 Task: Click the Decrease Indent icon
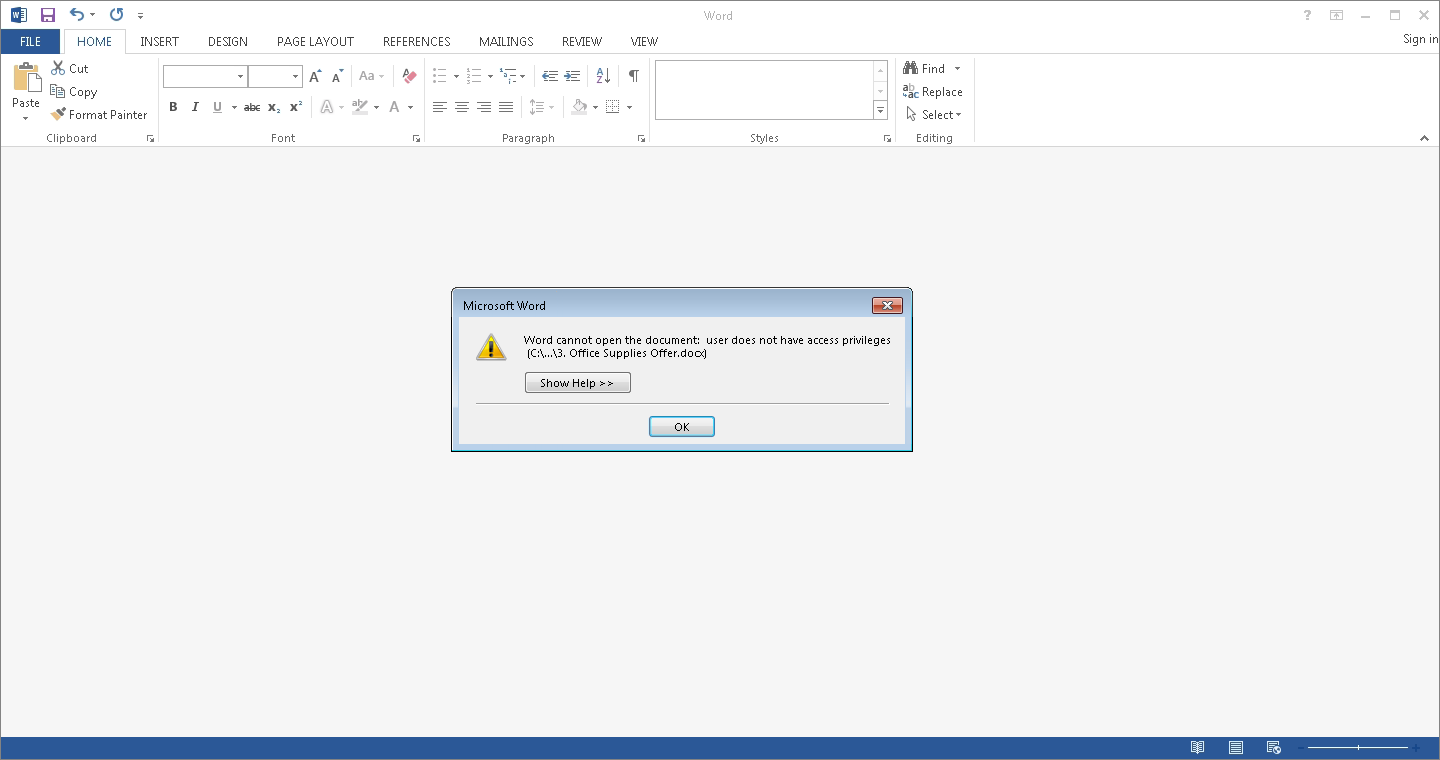pyautogui.click(x=550, y=76)
